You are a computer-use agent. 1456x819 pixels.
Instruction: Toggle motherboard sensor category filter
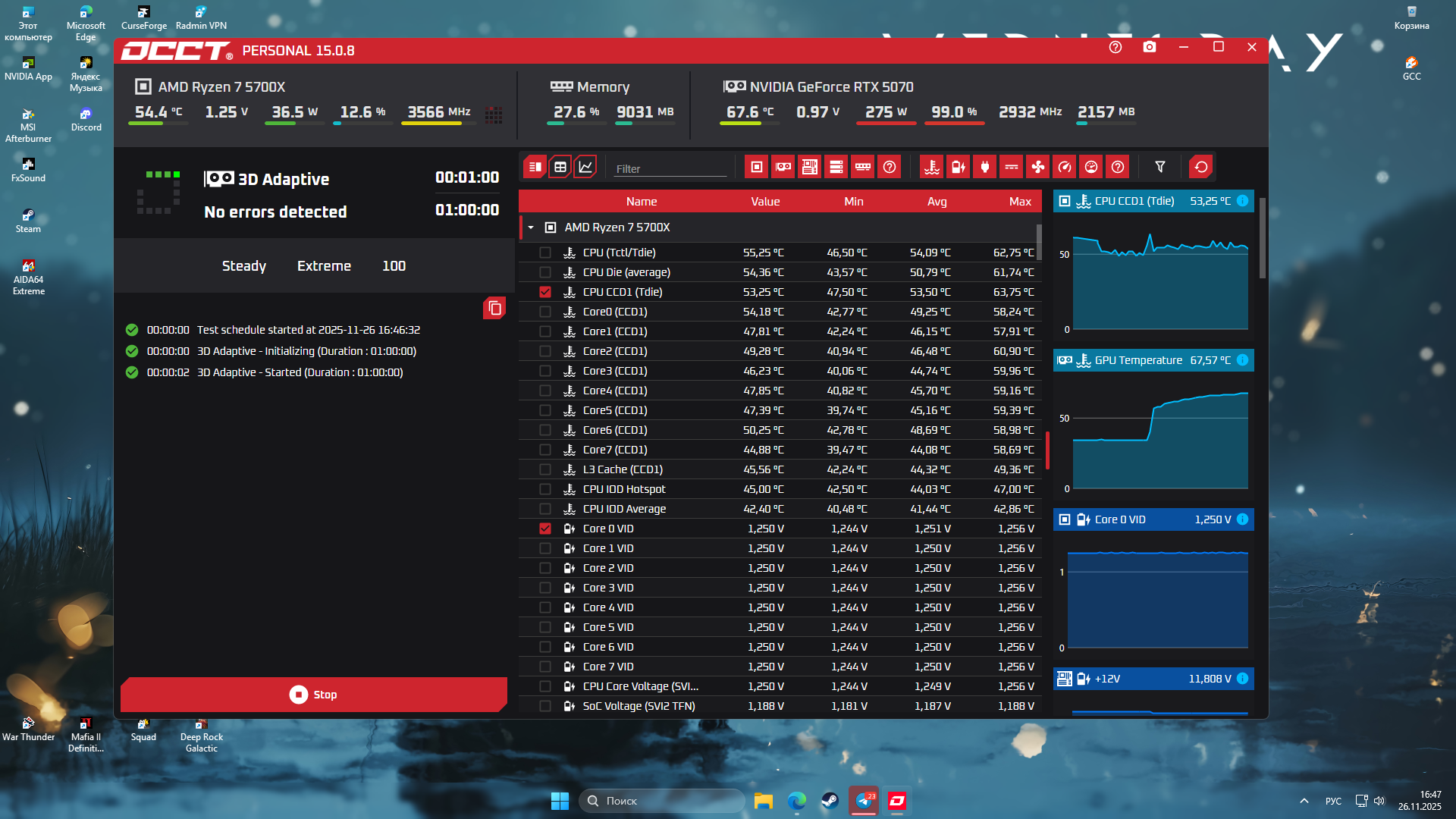pyautogui.click(x=809, y=167)
